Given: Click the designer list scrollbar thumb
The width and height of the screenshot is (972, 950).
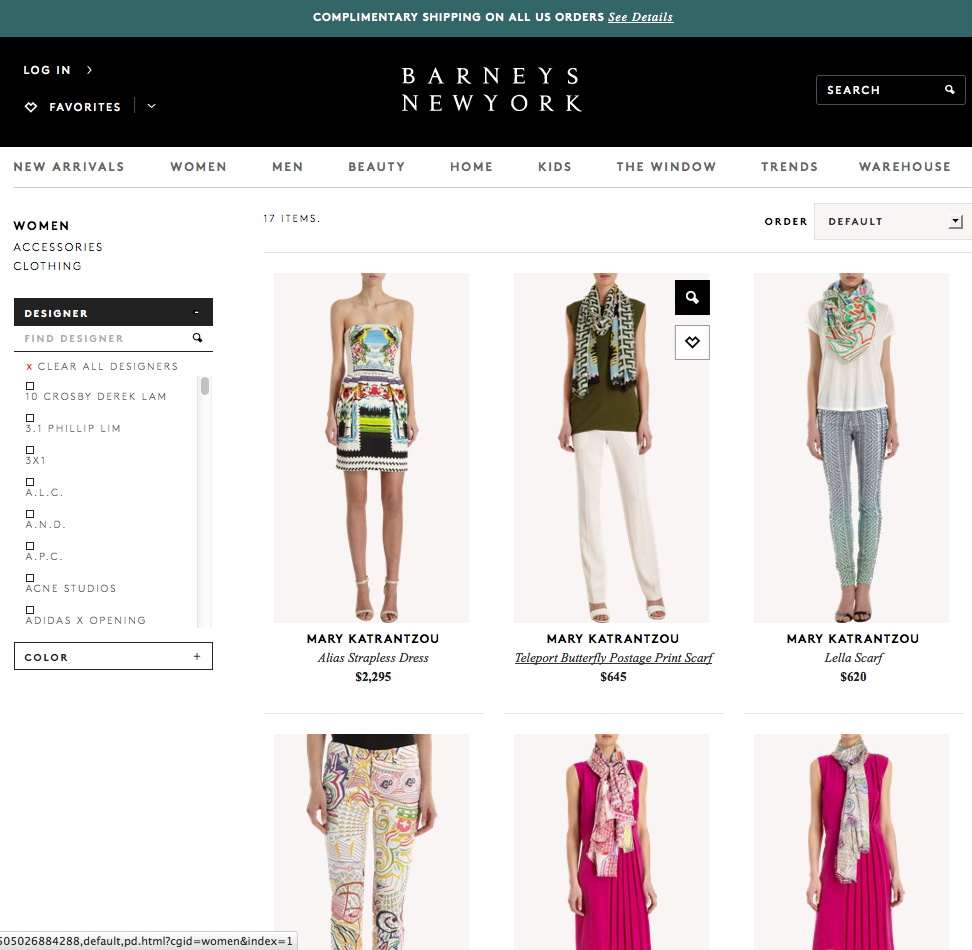Looking at the screenshot, I should click(x=205, y=385).
